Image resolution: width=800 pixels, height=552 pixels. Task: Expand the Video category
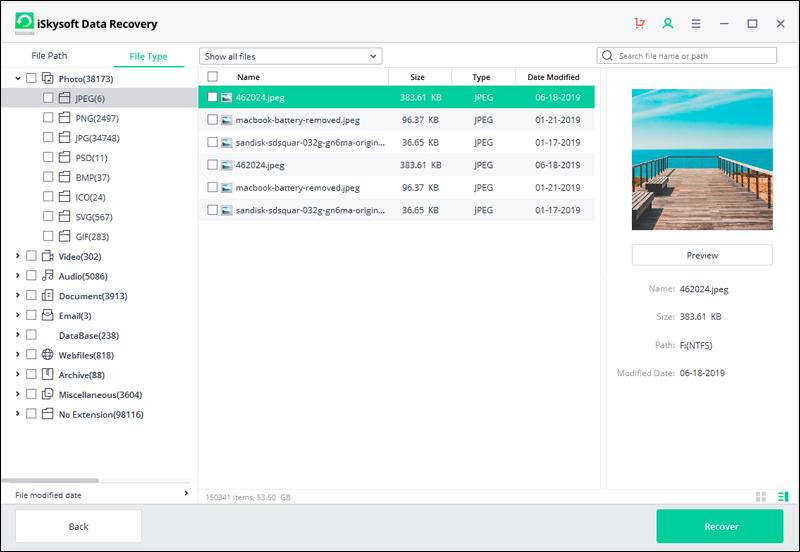(x=18, y=256)
